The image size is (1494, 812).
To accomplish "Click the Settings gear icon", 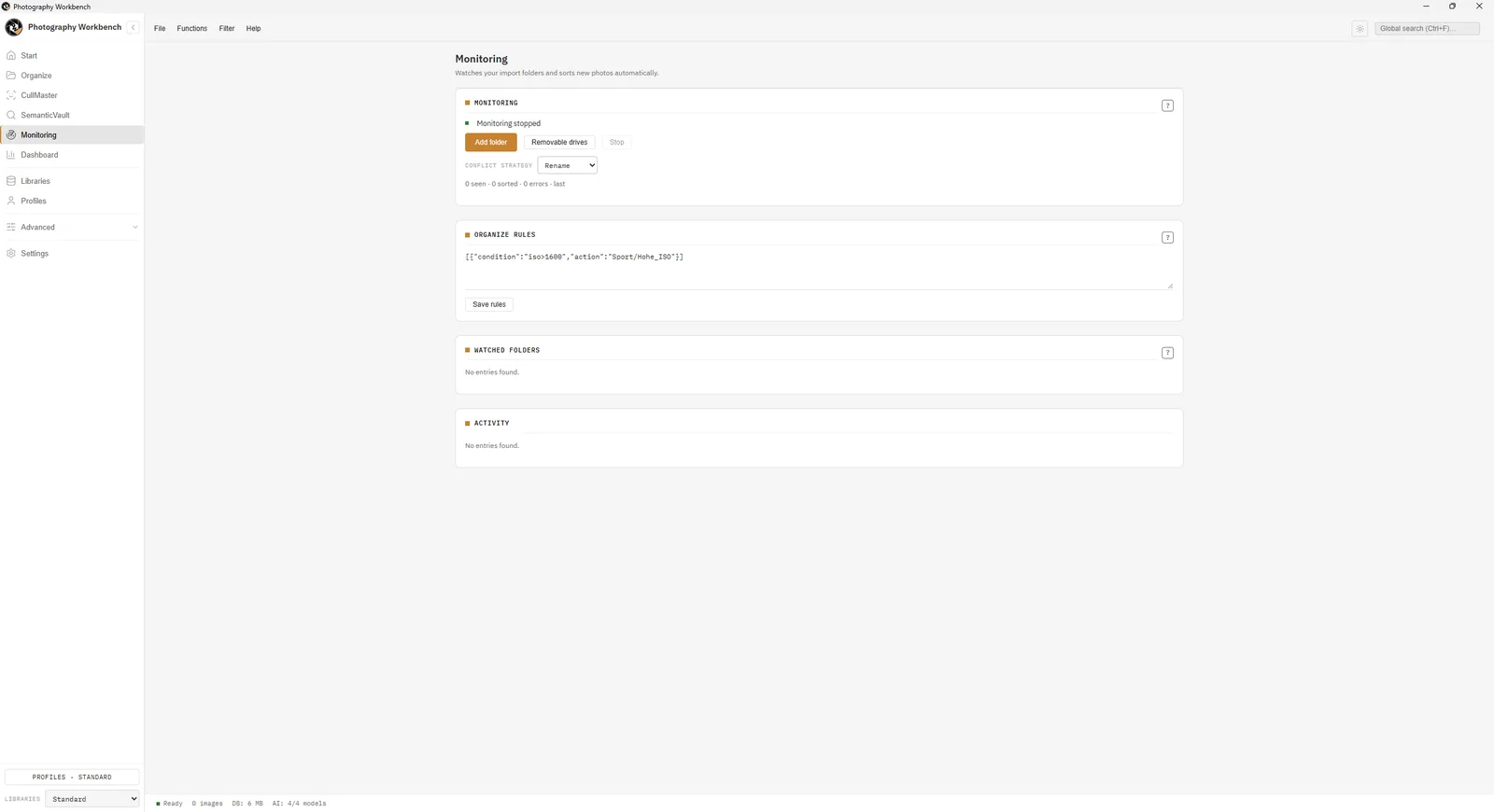I will [x=11, y=253].
